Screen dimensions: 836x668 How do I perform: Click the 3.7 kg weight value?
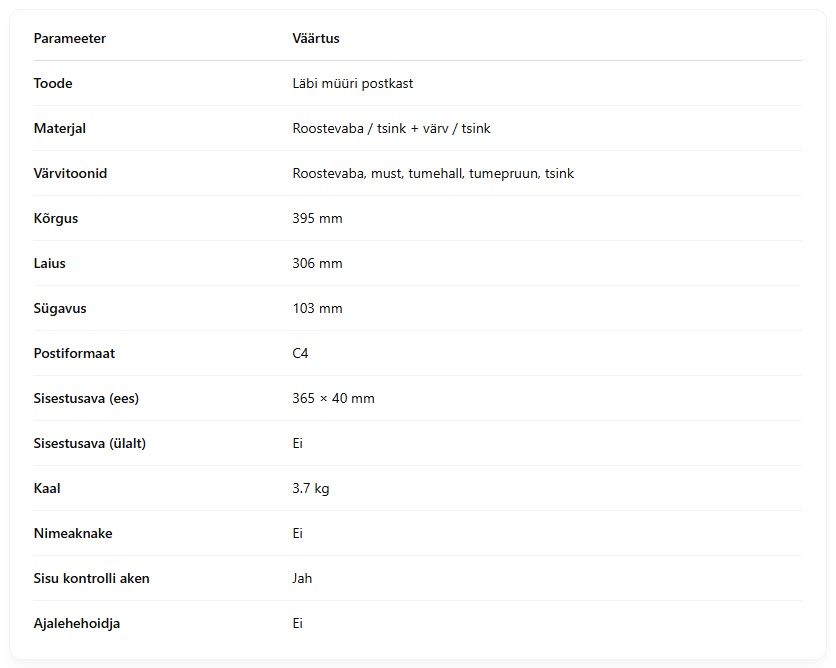tap(311, 488)
